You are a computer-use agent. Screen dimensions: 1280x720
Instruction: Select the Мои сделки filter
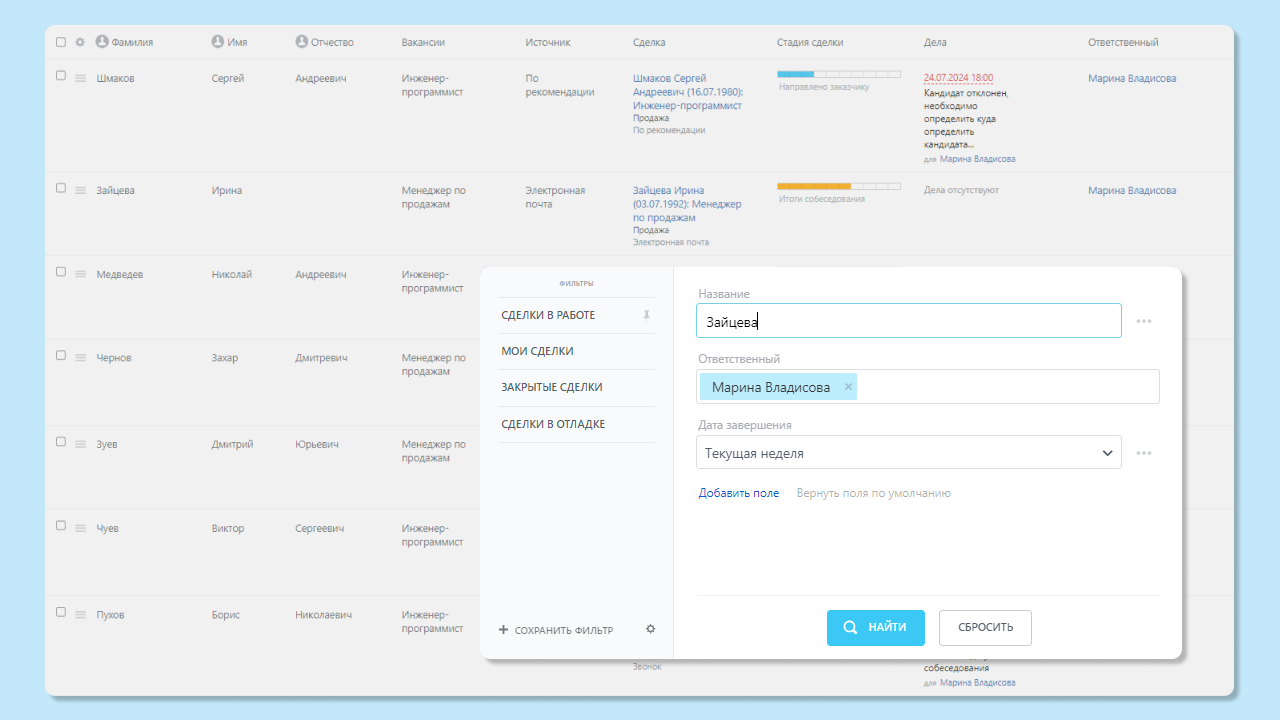click(x=537, y=351)
